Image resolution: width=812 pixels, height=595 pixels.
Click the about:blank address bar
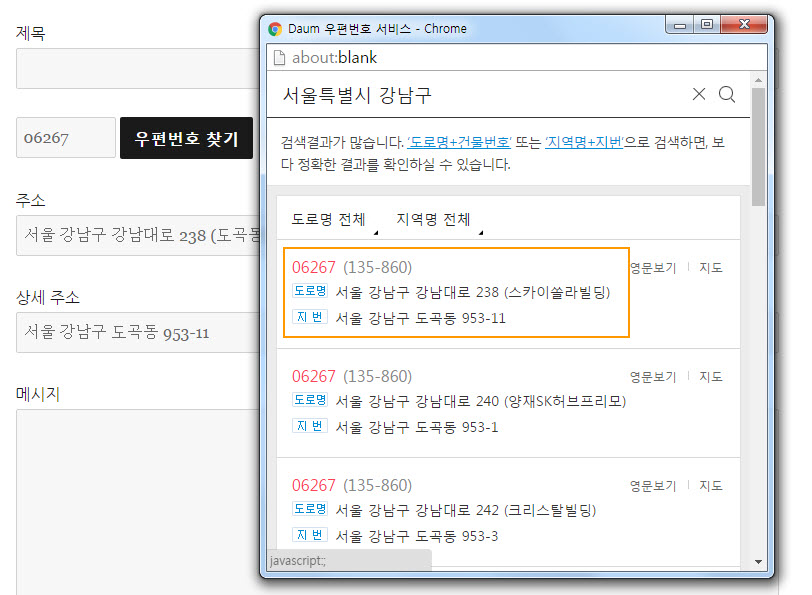pos(517,57)
